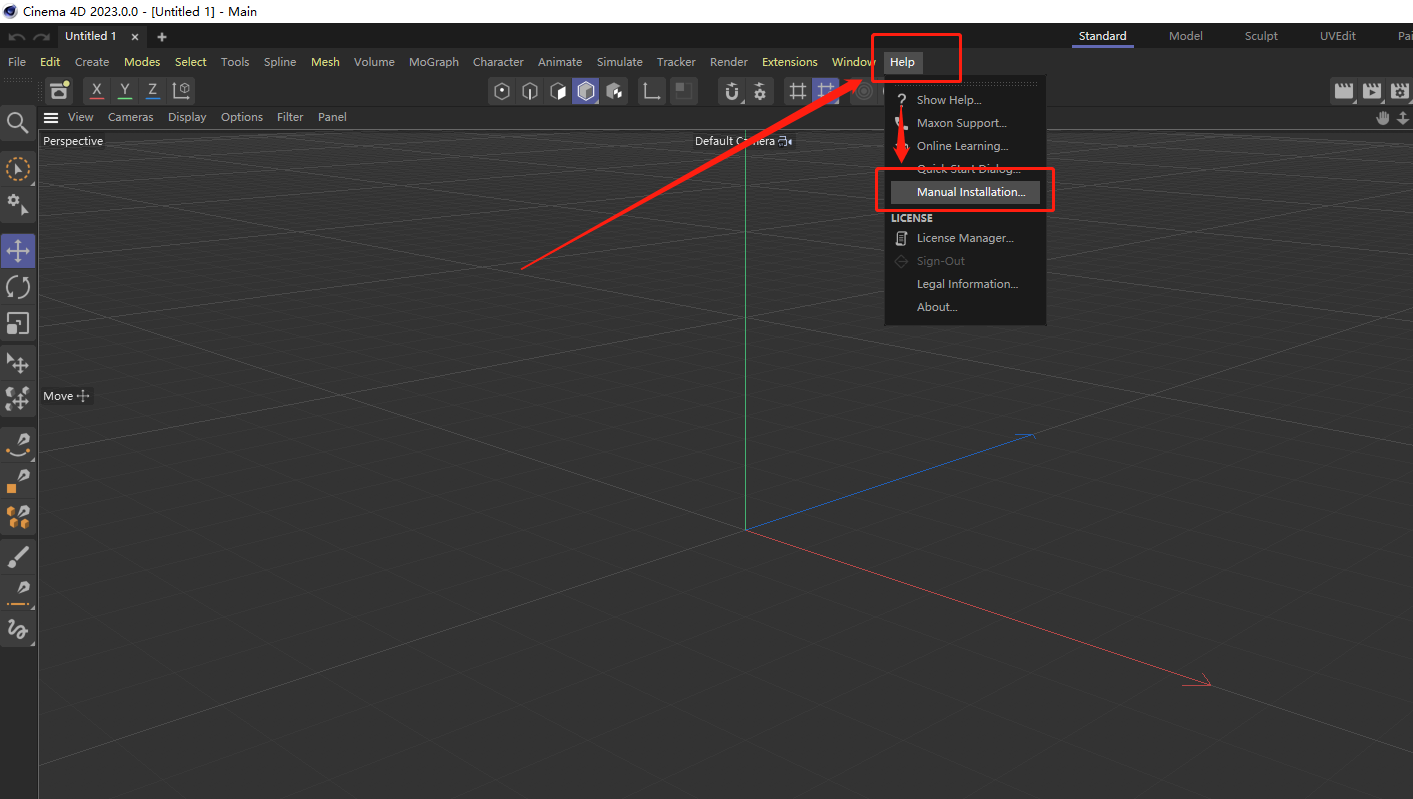Screen dimensions: 1413x799
Task: Select the Rotate tool in left toolbar
Action: click(17, 287)
